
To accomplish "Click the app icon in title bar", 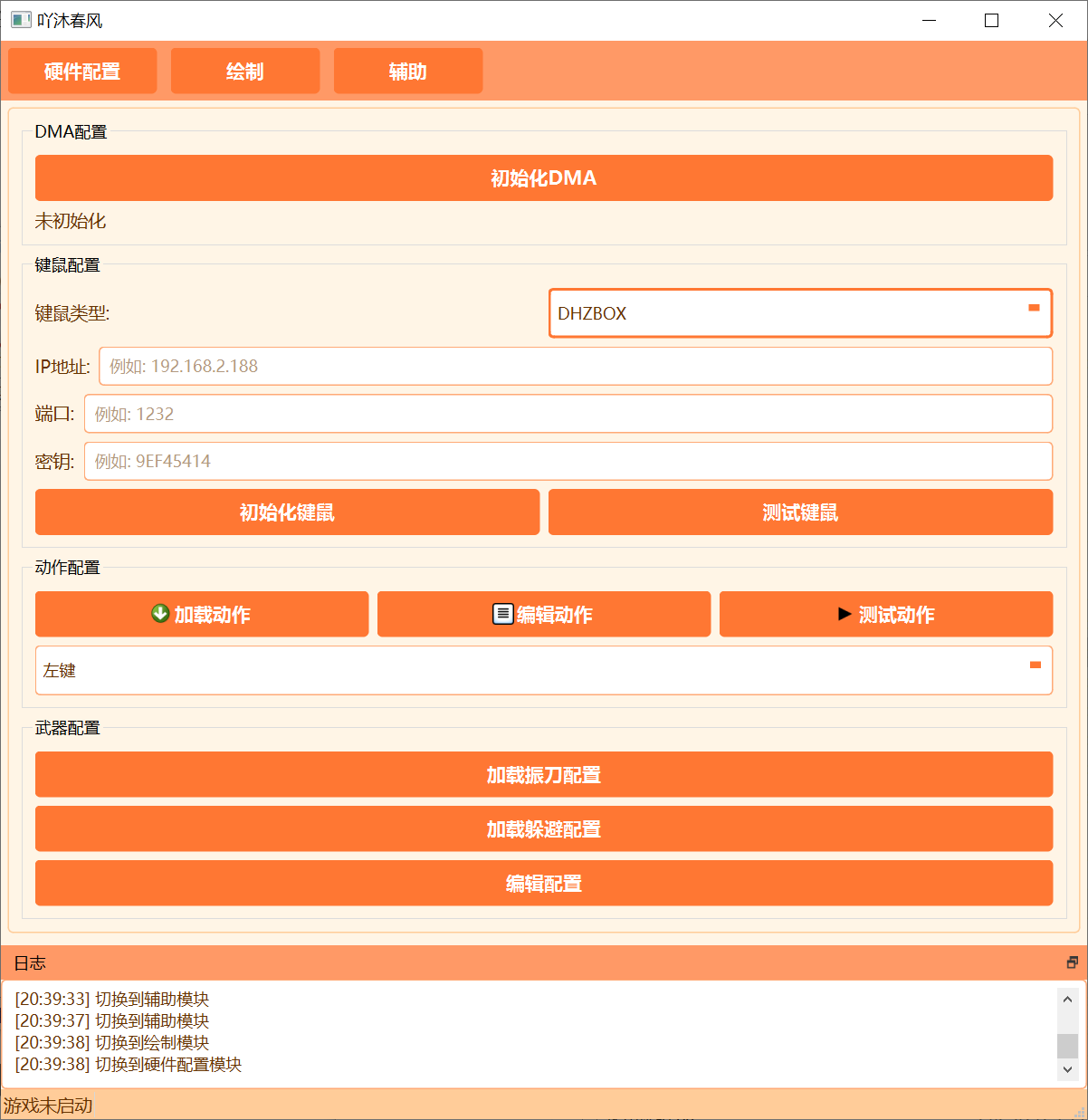I will pos(21,20).
